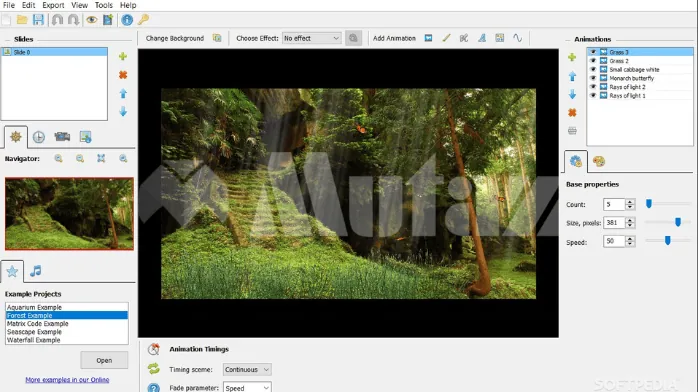
Task: Select Matrix Code Example project
Action: pos(67,323)
